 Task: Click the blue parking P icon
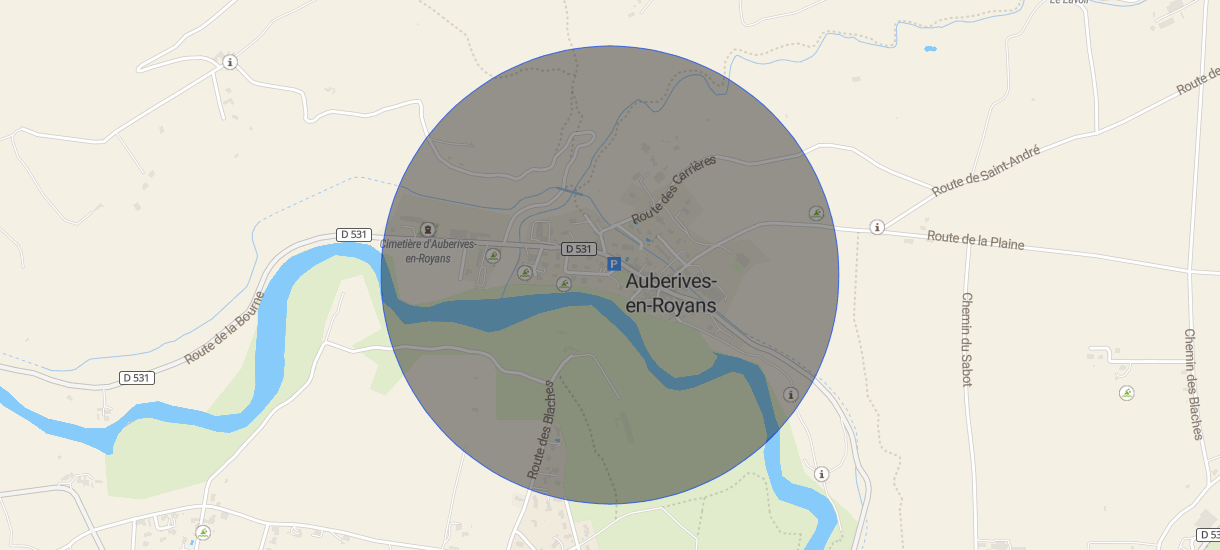(615, 264)
